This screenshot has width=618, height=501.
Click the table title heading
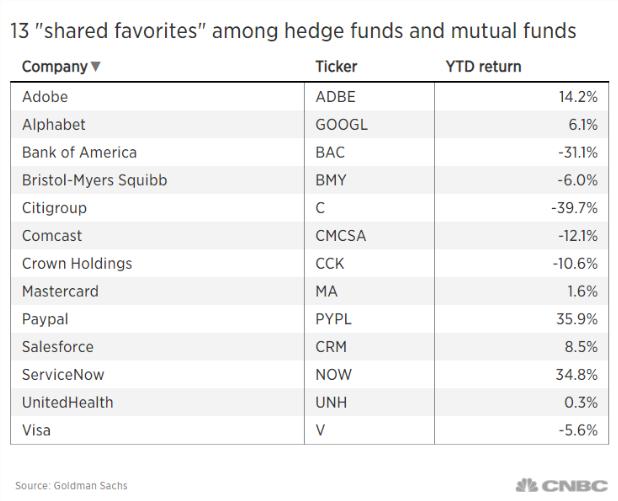(294, 31)
